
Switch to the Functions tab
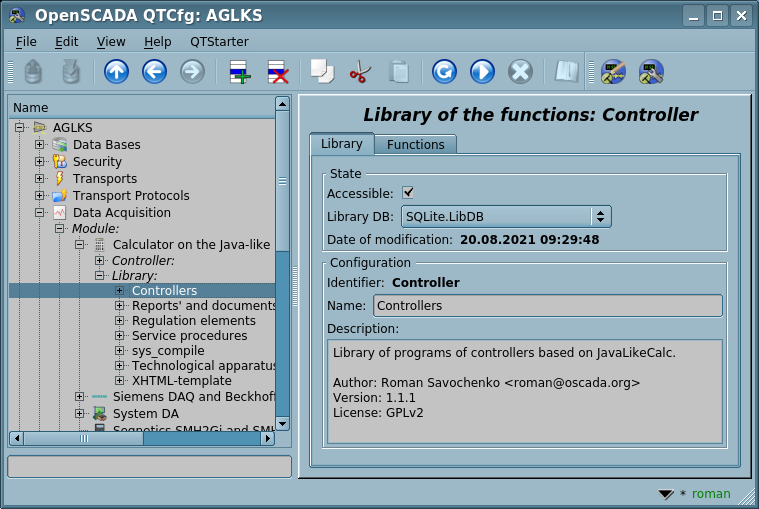[x=415, y=145]
